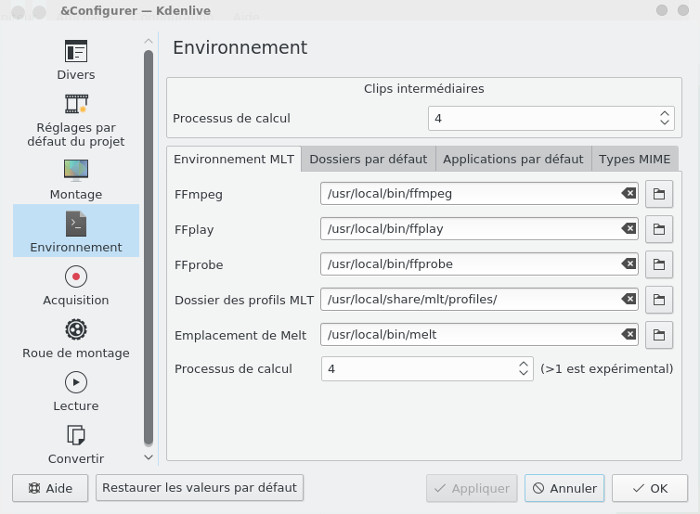
Task: Confirm settings with OK button
Action: pyautogui.click(x=649, y=488)
